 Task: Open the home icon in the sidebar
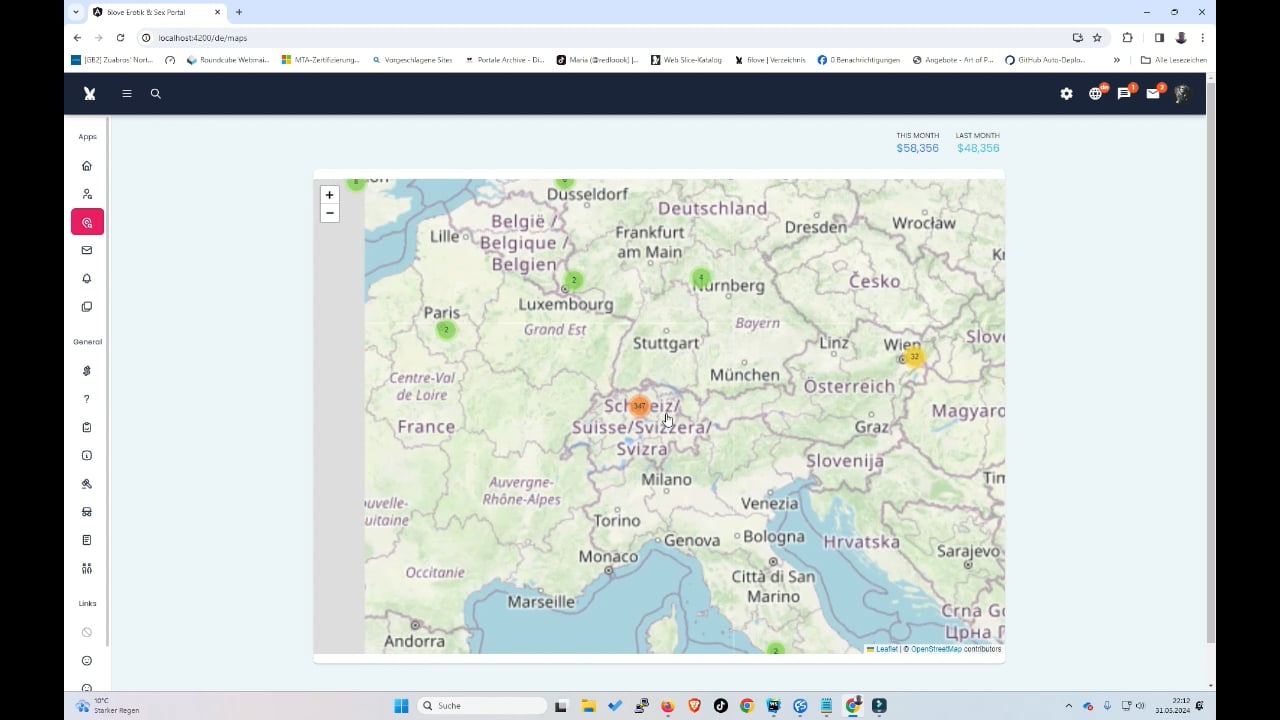(x=87, y=166)
